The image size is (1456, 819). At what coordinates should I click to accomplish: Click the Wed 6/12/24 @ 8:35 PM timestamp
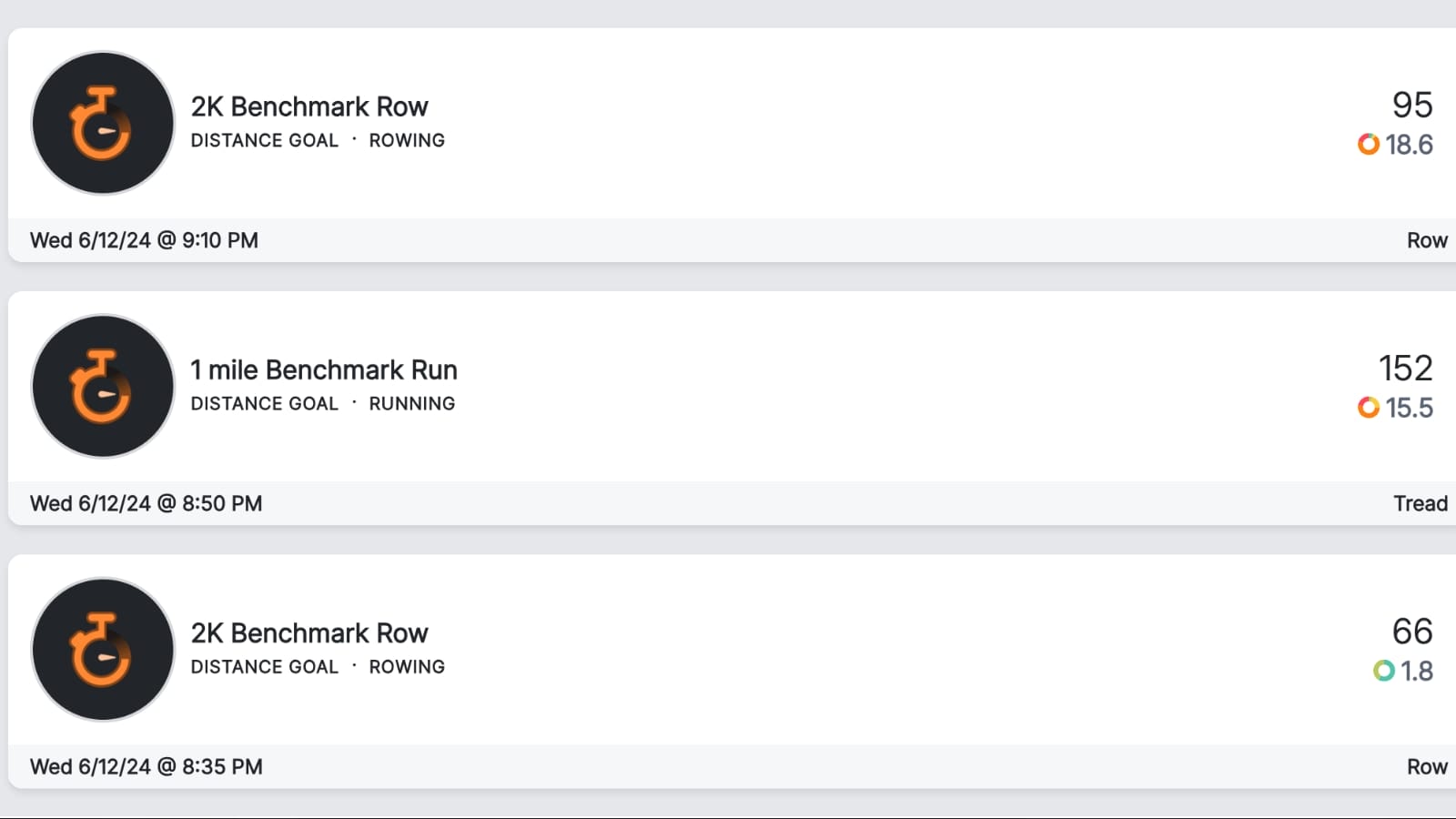[x=146, y=766]
